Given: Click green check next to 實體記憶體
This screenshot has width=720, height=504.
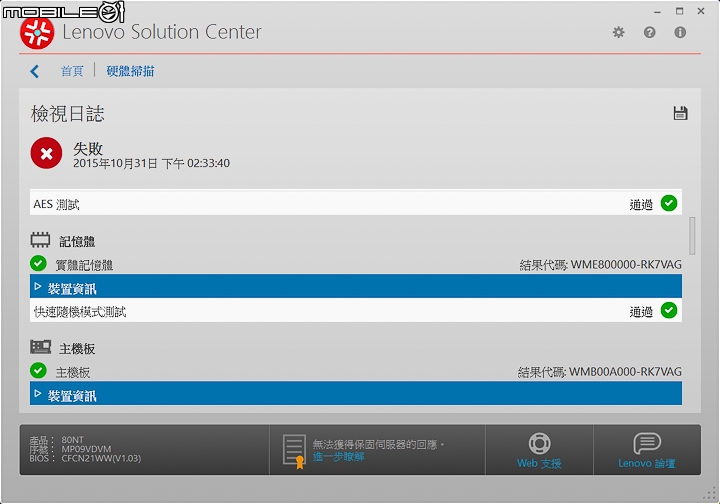Looking at the screenshot, I should click(x=38, y=263).
